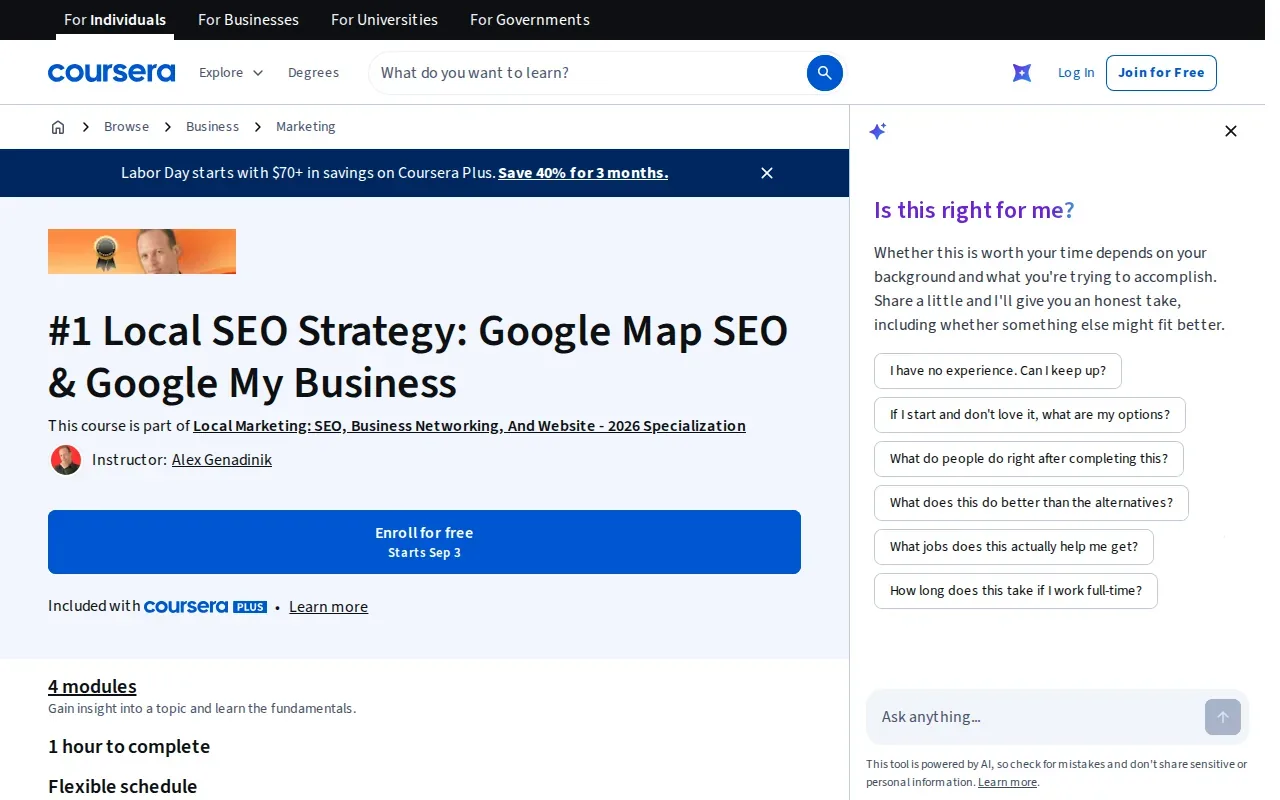Click the 'Flexible schedule' text
The image size is (1280, 800).
point(123,787)
